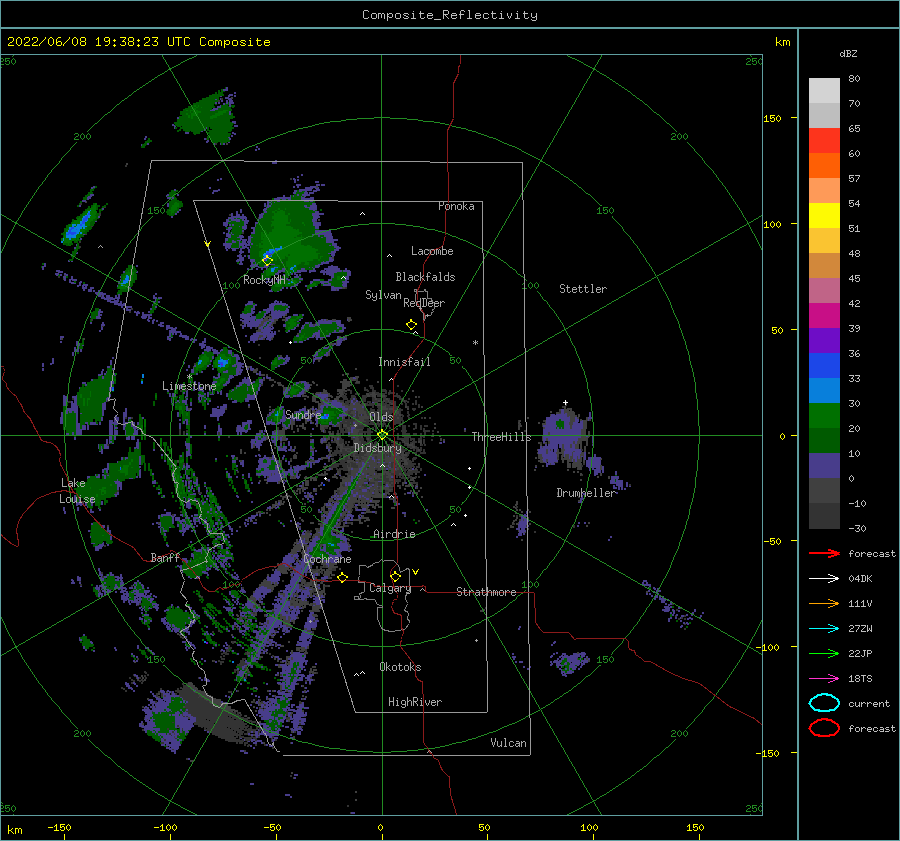The image size is (900, 841).
Task: Select the cyan 27ZW arrow icon
Action: tap(824, 629)
